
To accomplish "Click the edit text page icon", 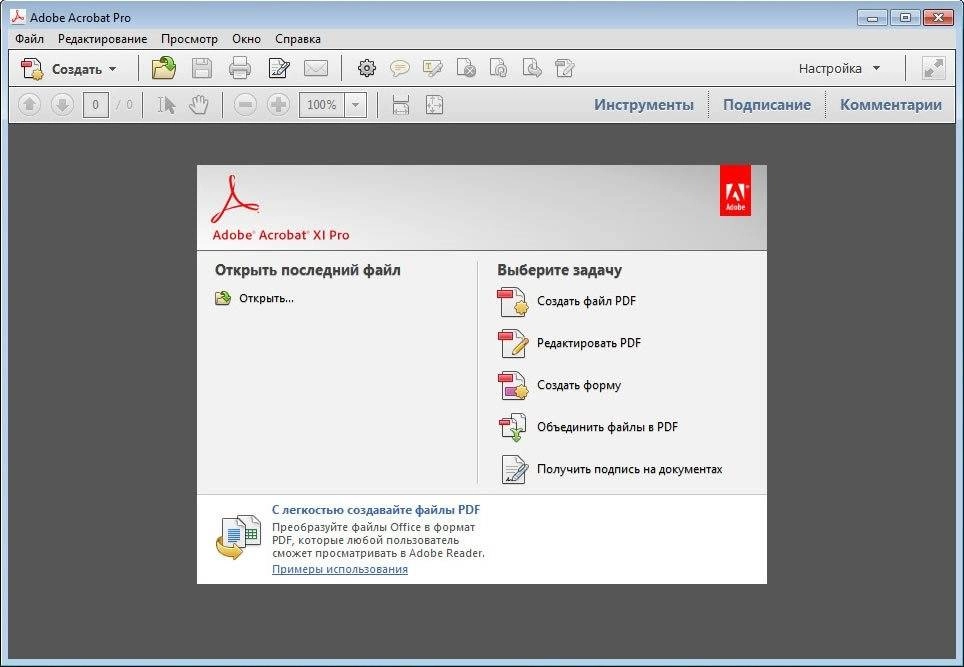I will 564,68.
